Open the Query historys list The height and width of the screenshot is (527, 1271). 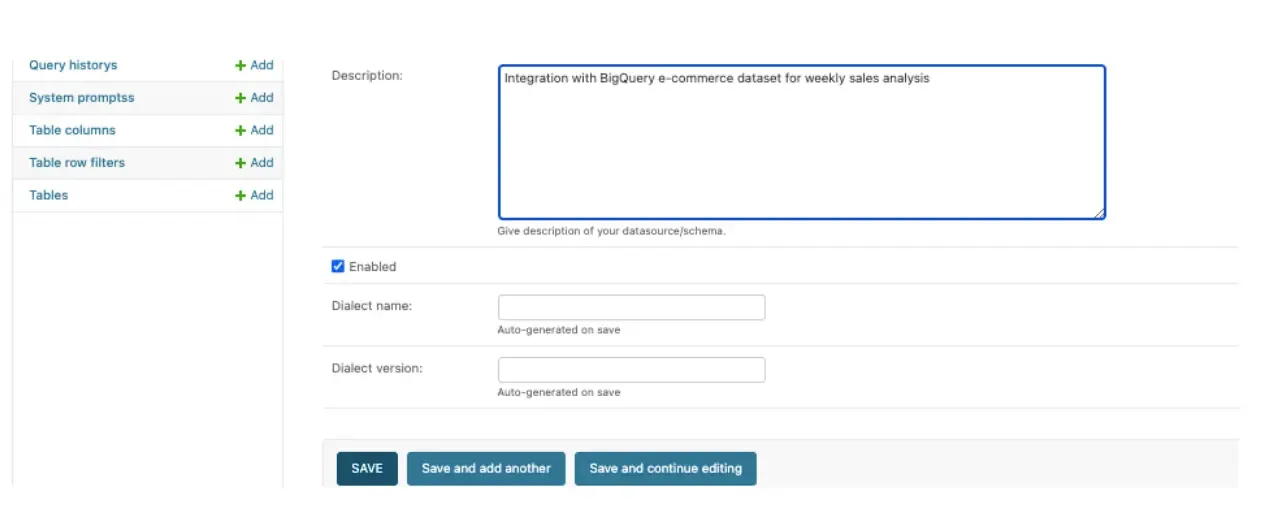point(73,65)
